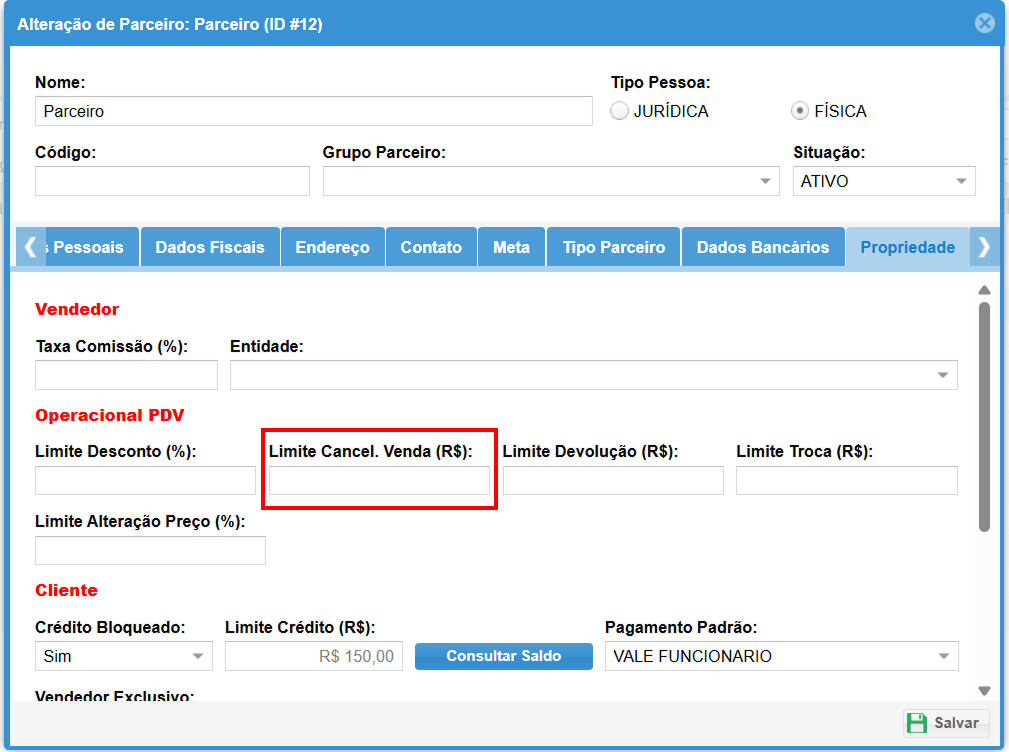1009x752 pixels.
Task: Switch to the Dados Fiscais tab
Action: click(x=210, y=247)
